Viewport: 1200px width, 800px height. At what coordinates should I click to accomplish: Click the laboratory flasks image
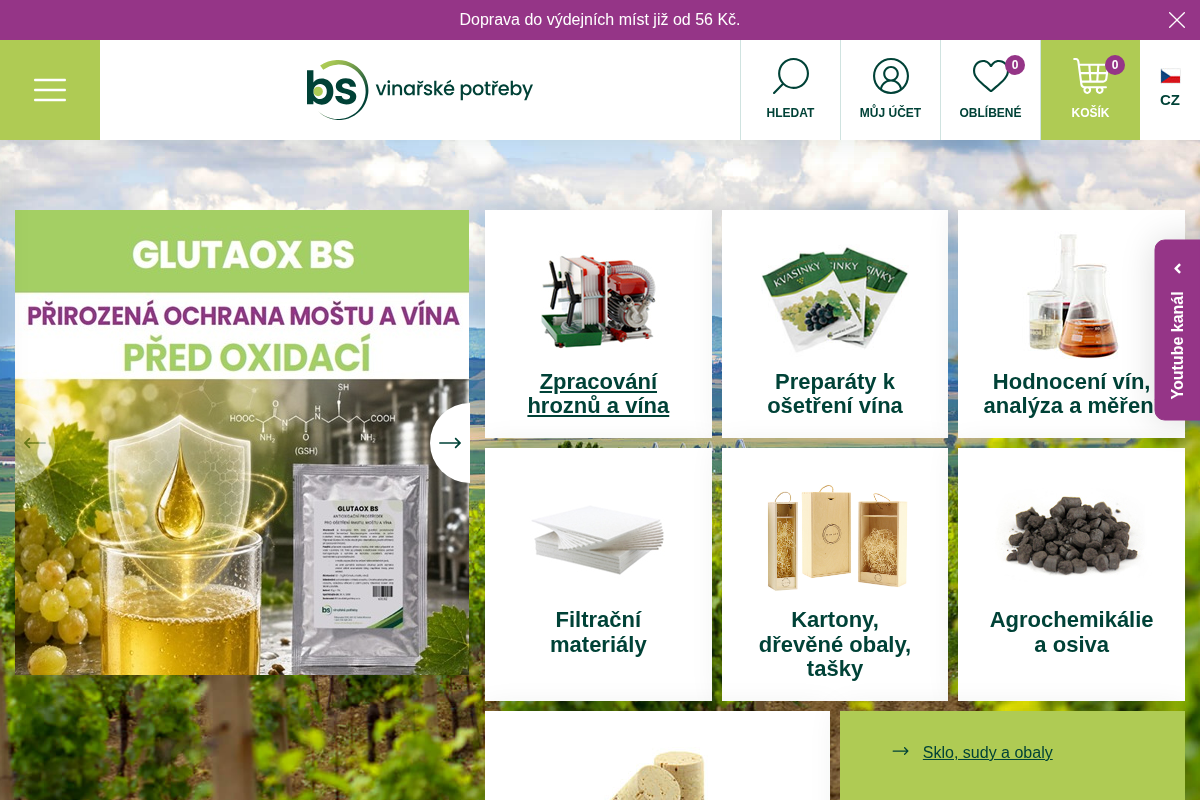tap(1071, 296)
